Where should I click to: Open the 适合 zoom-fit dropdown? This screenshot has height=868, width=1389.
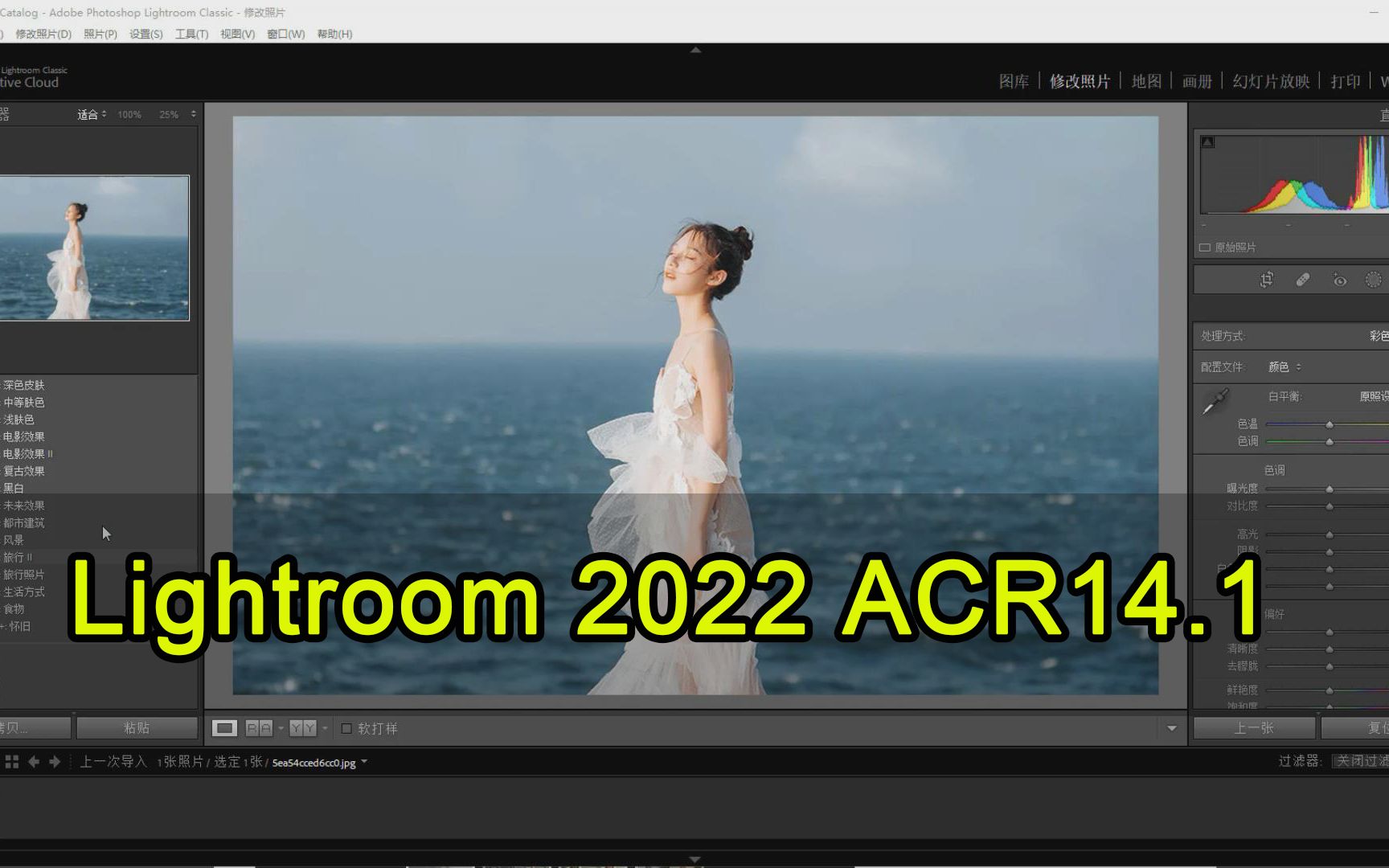point(92,114)
